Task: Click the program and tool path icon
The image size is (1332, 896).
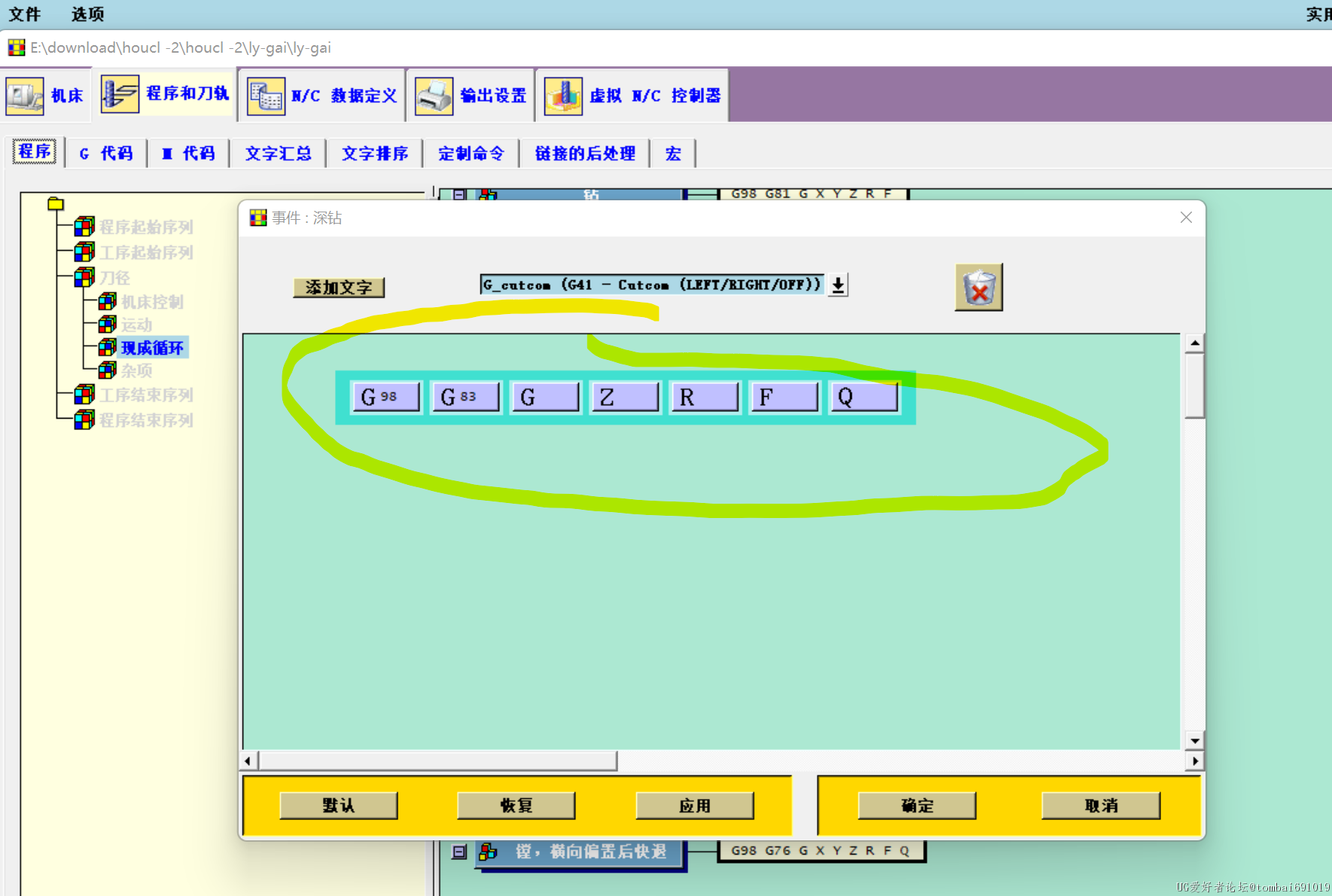Action: click(x=120, y=94)
